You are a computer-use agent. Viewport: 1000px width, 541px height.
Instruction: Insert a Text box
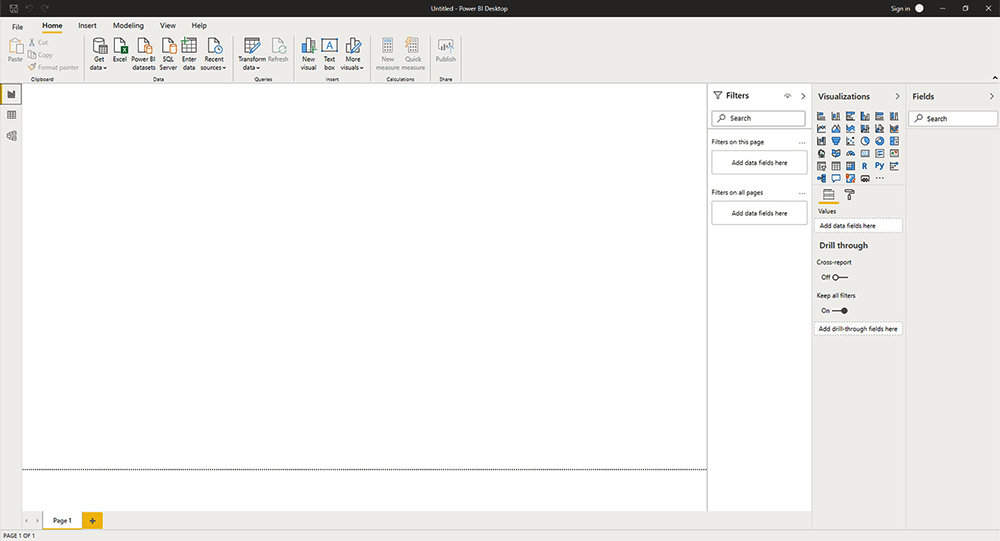(329, 54)
